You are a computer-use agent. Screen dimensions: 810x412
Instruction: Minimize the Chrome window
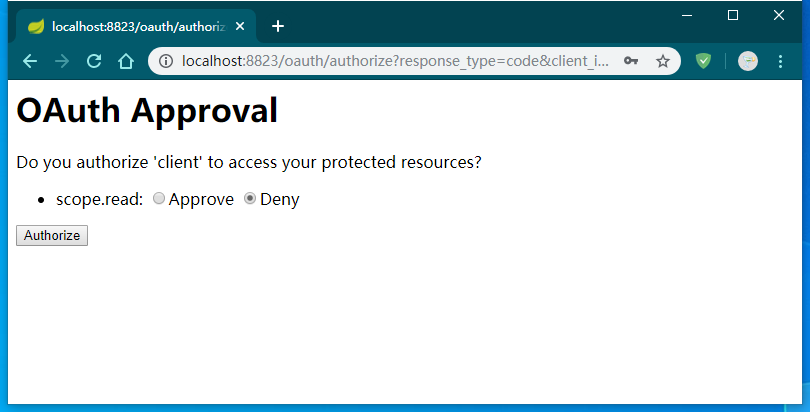687,15
